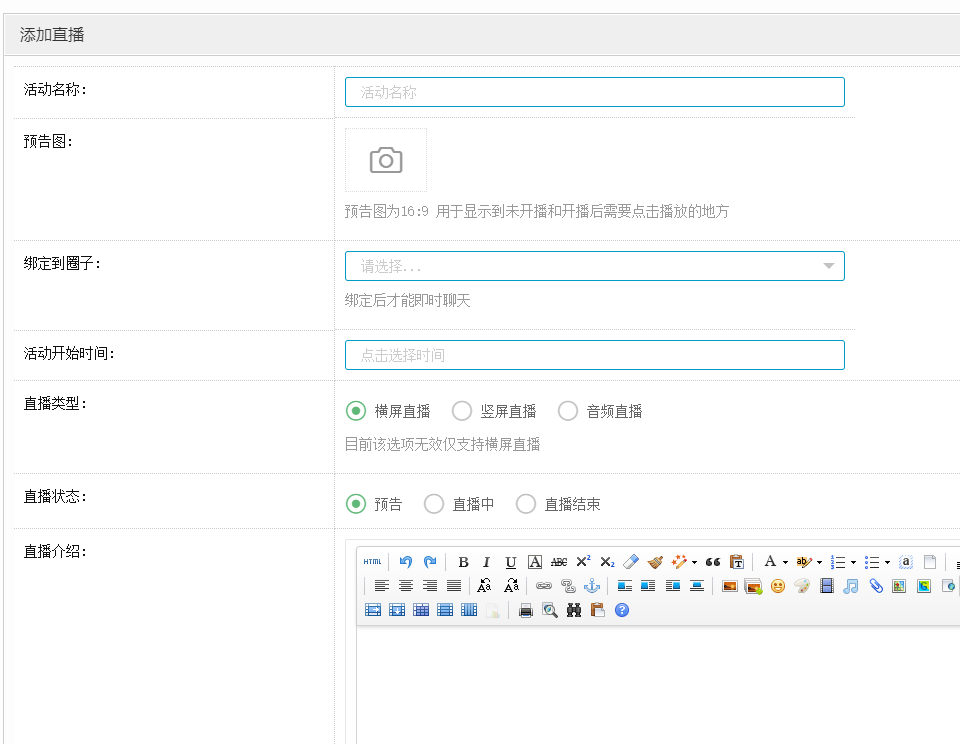Open editor help question mark icon
This screenshot has height=744, width=960.
(x=622, y=610)
